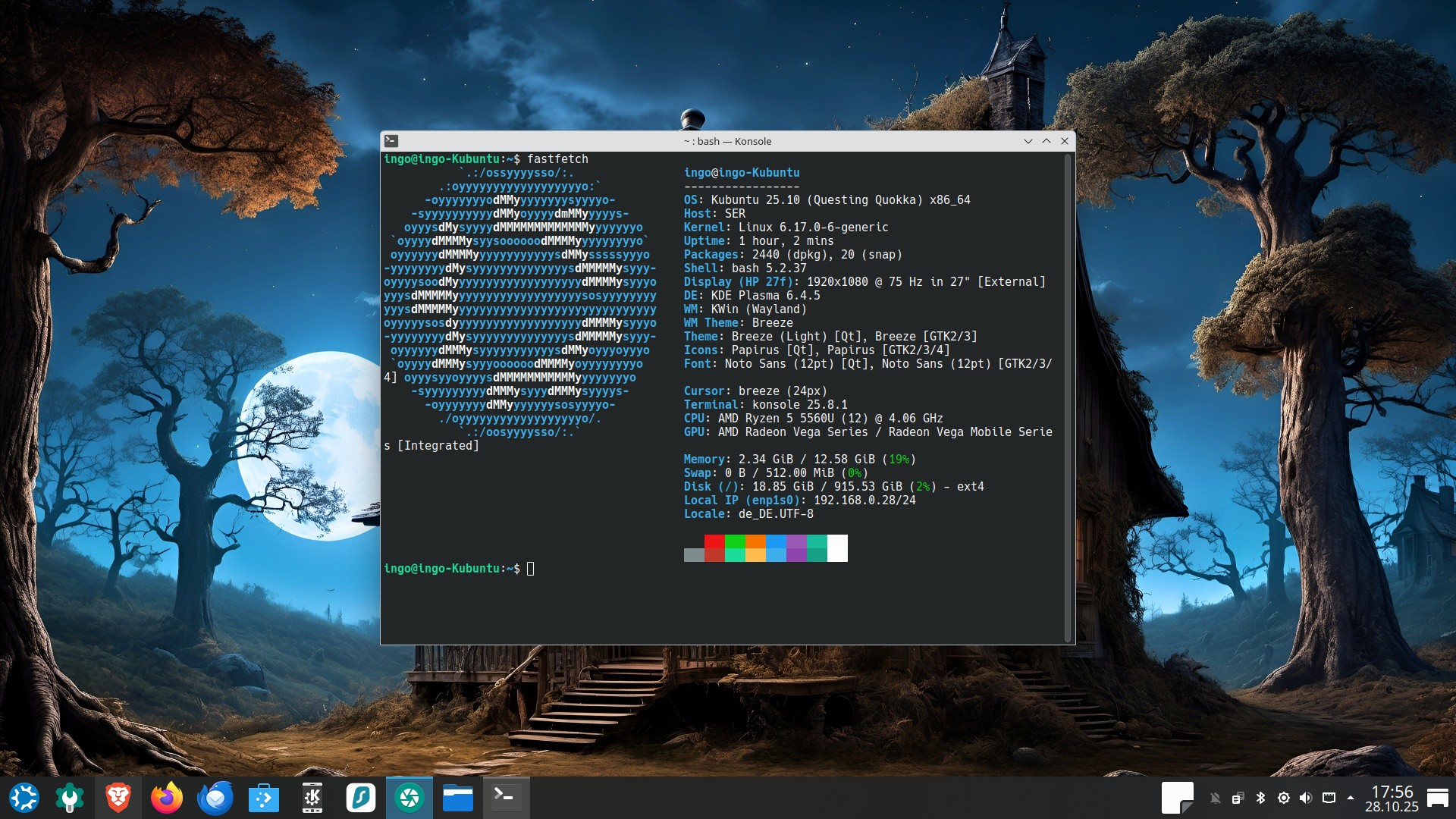Launch KDE Connect from taskbar

pos(312,798)
